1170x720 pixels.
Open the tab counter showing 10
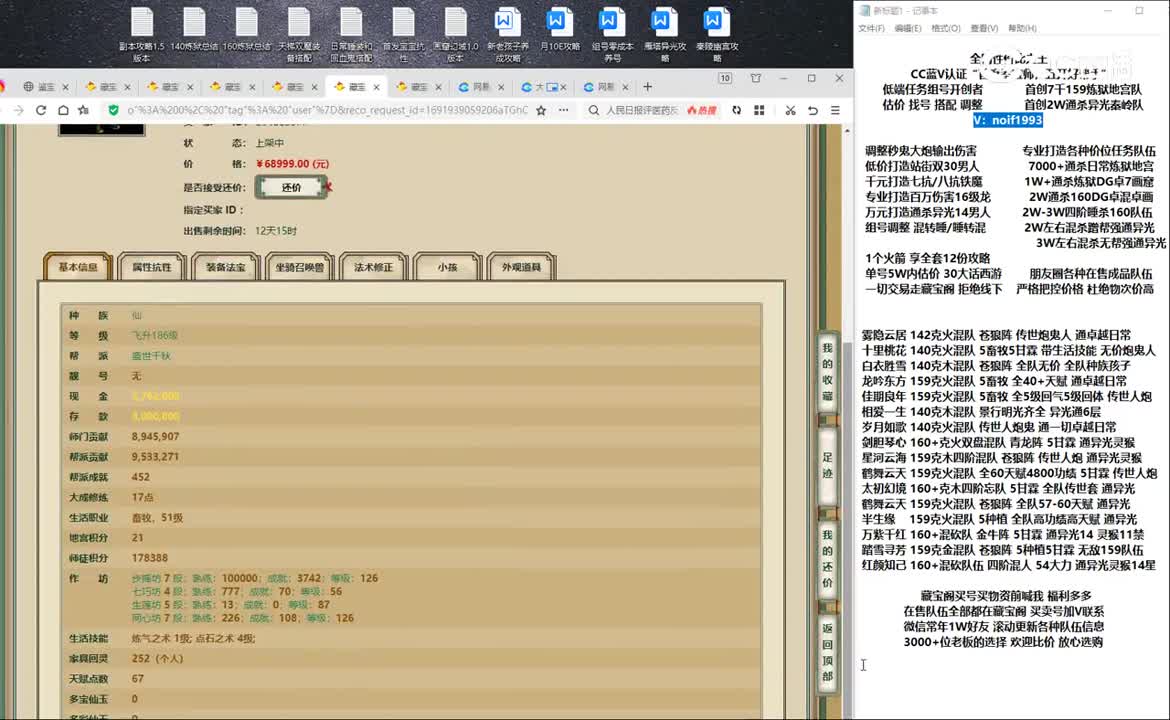(x=725, y=78)
